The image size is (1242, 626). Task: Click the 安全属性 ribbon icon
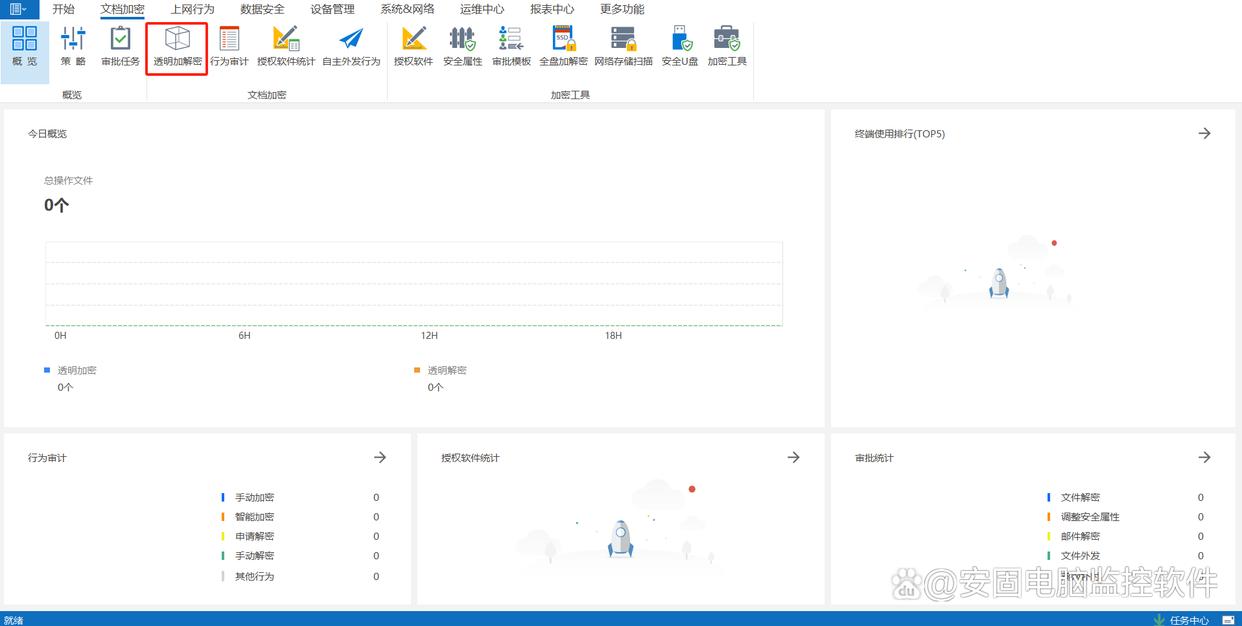pyautogui.click(x=462, y=47)
